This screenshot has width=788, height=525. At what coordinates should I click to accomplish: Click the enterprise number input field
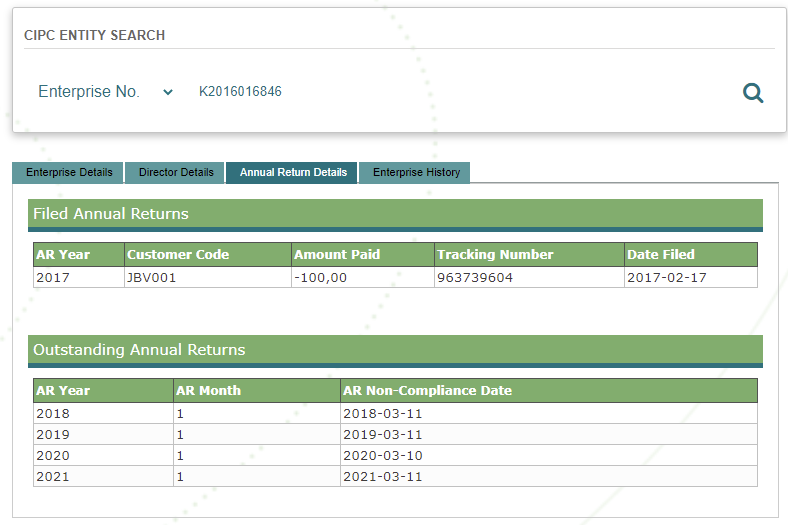tap(450, 92)
